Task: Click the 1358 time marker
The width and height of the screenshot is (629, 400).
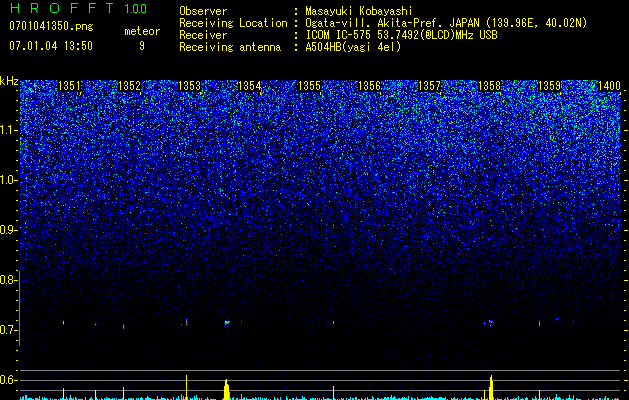Action: click(490, 86)
